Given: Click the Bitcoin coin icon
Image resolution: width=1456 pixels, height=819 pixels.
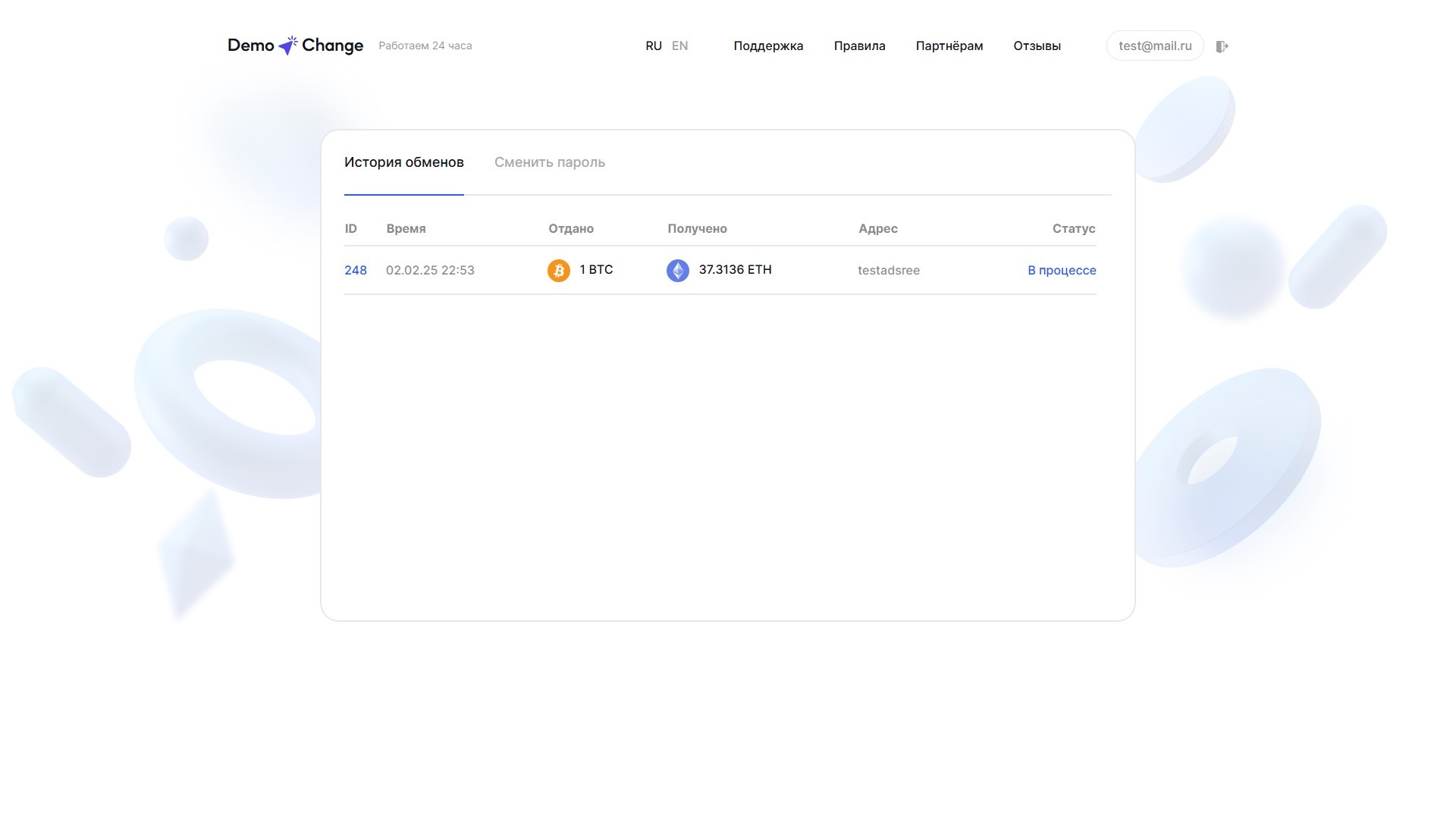Looking at the screenshot, I should pos(559,271).
